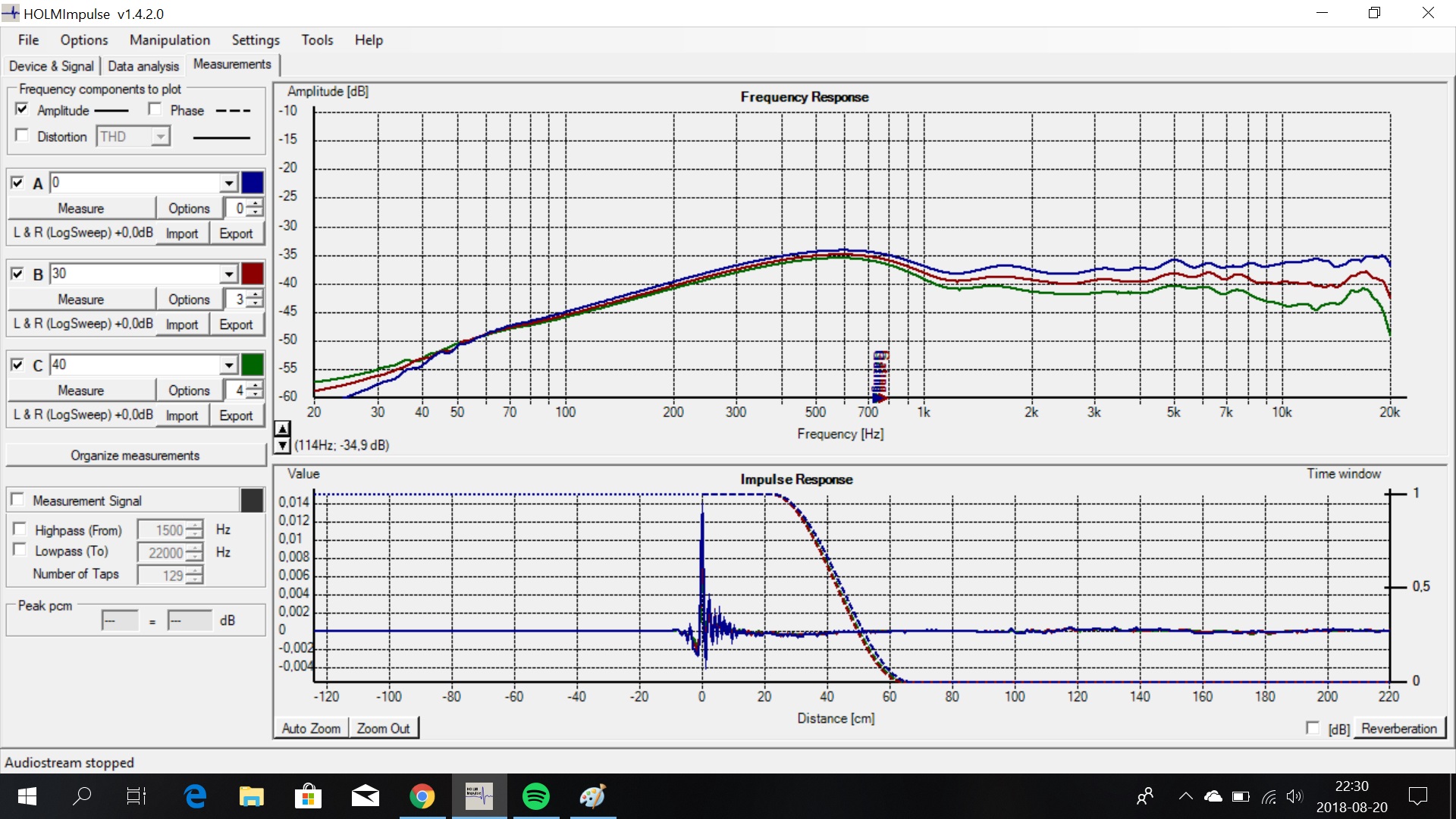Viewport: 1456px width, 819px height.
Task: Click the Auto Zoom button in impulse response
Action: pos(310,728)
